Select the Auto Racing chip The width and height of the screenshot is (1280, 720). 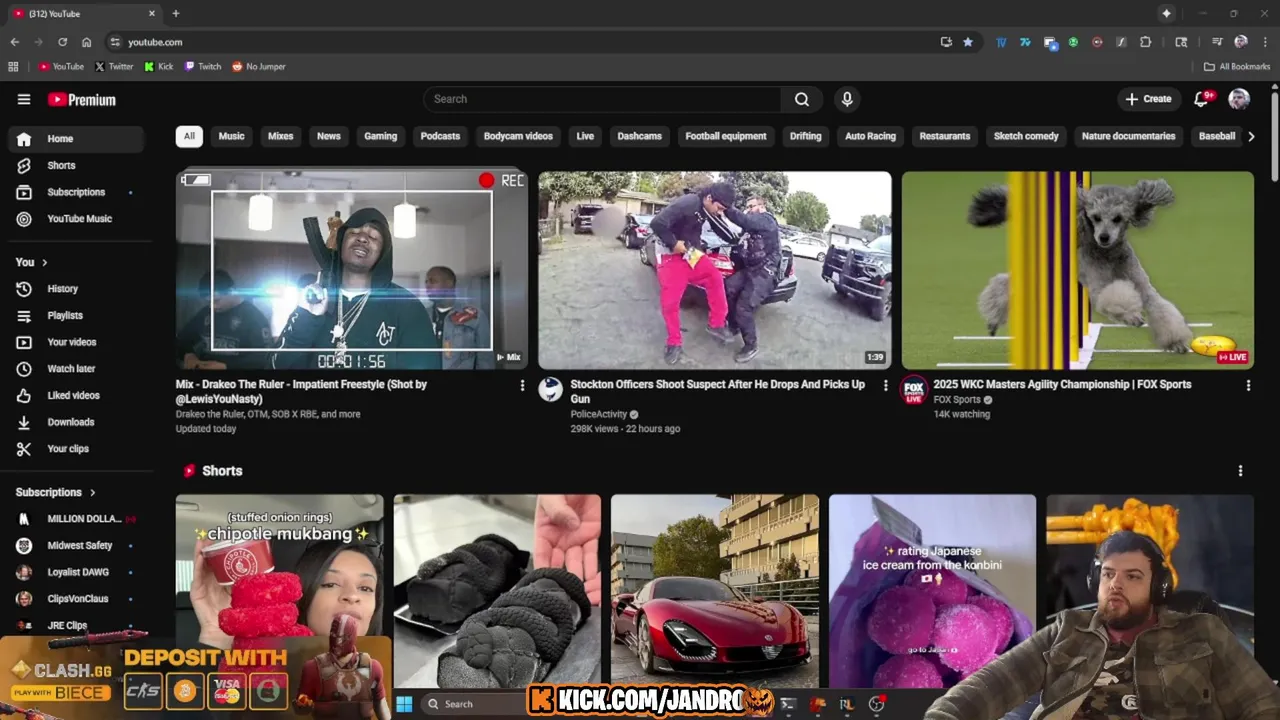pyautogui.click(x=870, y=136)
